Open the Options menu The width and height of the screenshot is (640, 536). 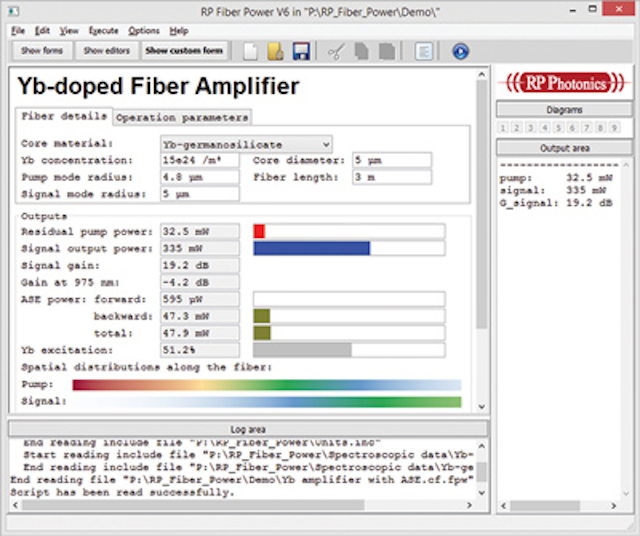click(144, 31)
